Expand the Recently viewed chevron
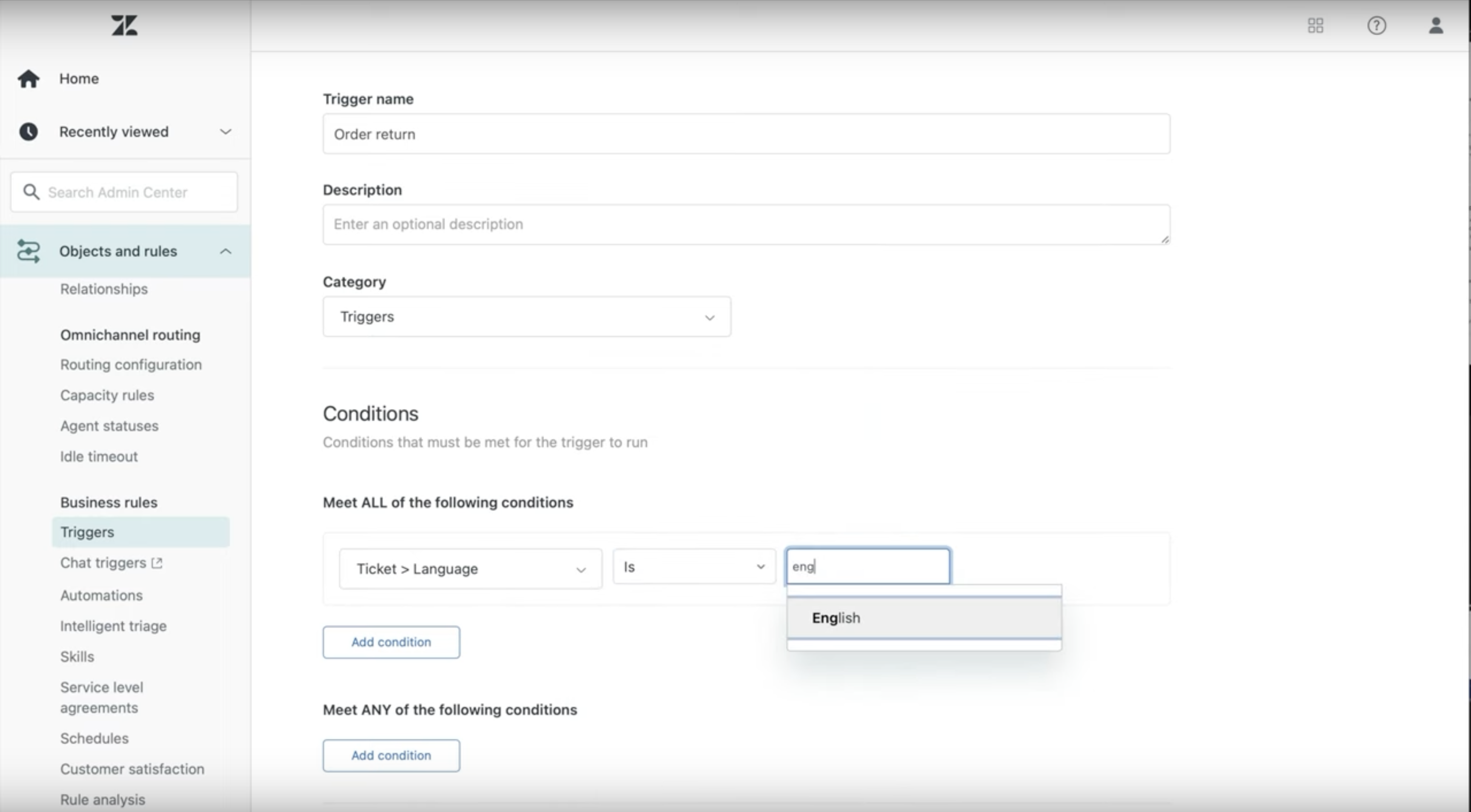Screen dimensions: 1471x812 click(226, 132)
